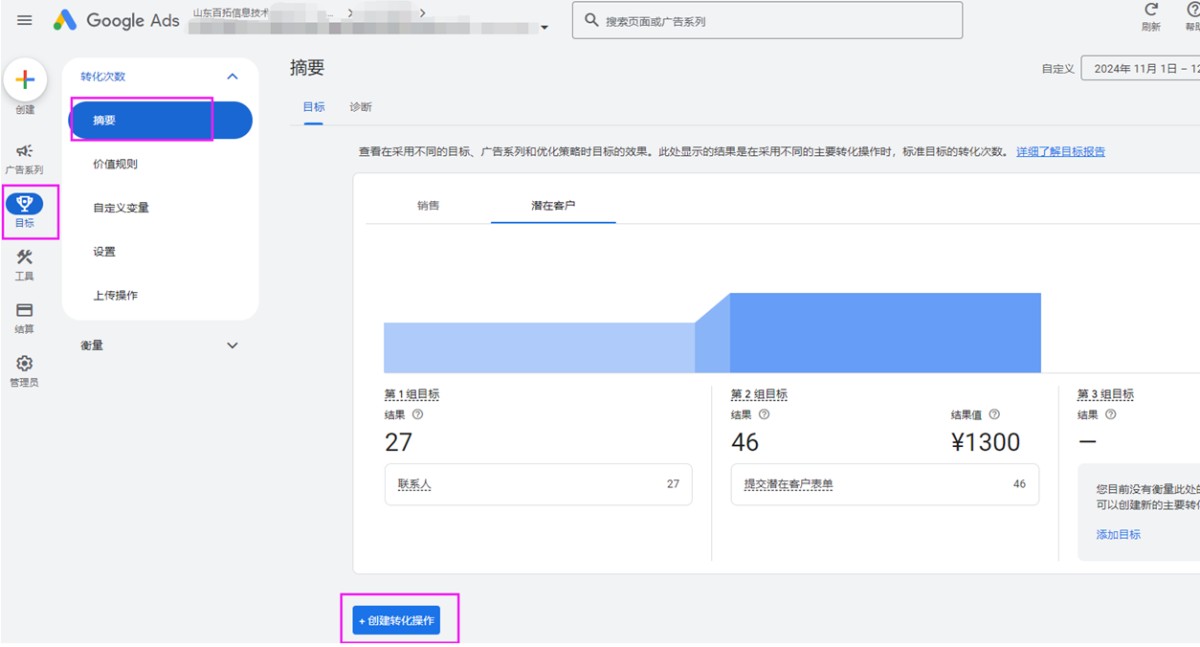1200x647 pixels.
Task: Click the 帮助 help icon
Action: click(x=1193, y=10)
